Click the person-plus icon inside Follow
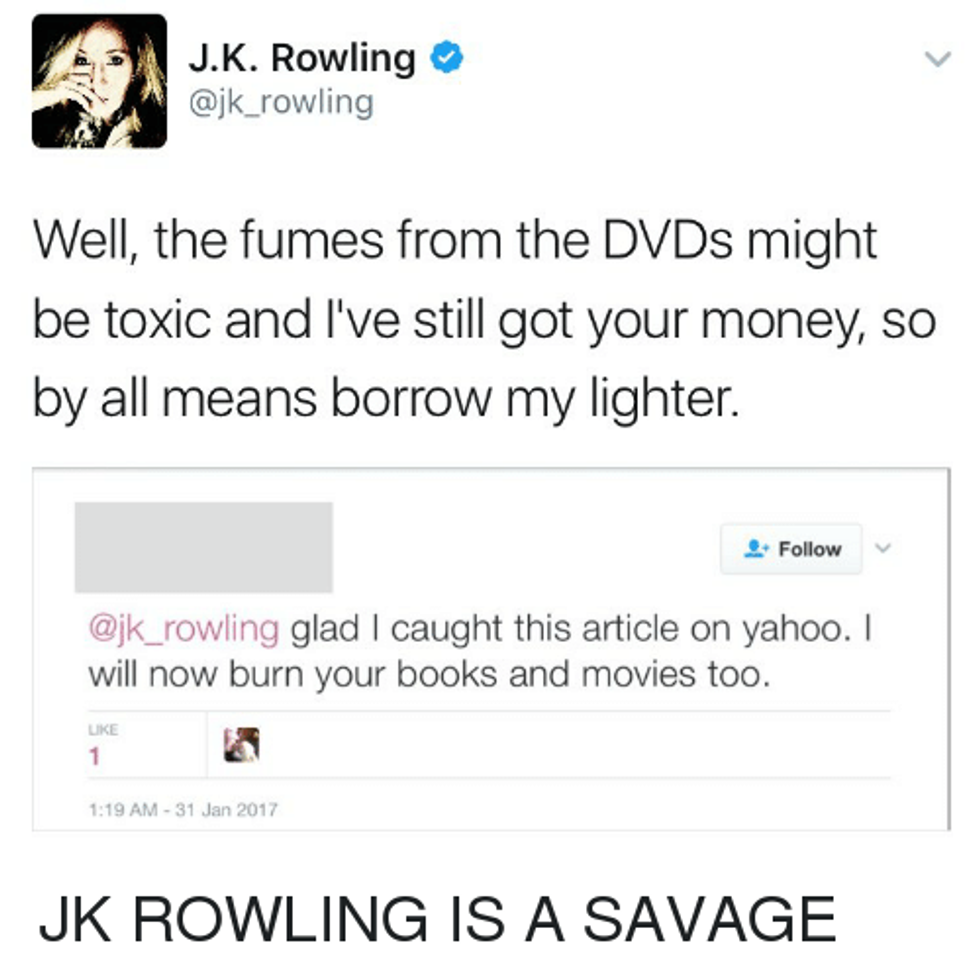 pyautogui.click(x=756, y=549)
